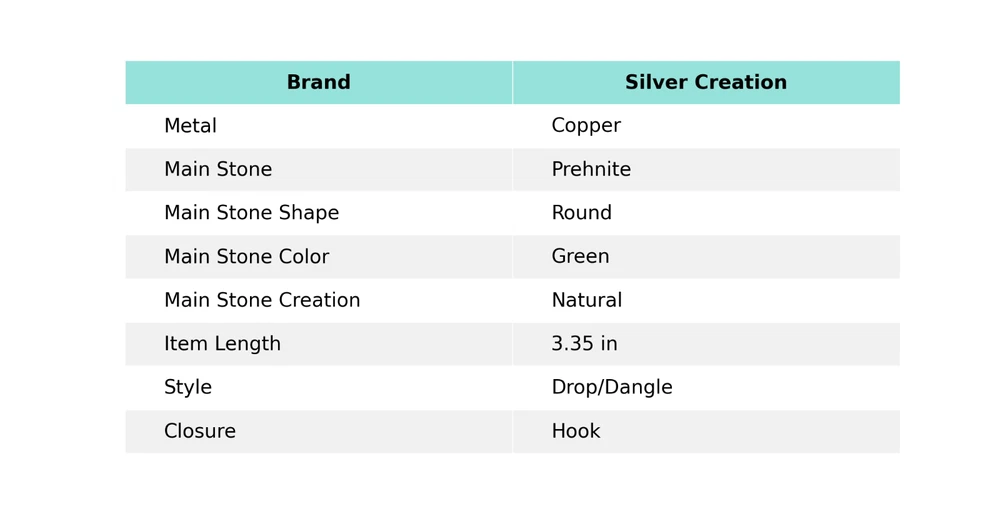Select the Green value
This screenshot has height=509, width=1000.
(580, 257)
